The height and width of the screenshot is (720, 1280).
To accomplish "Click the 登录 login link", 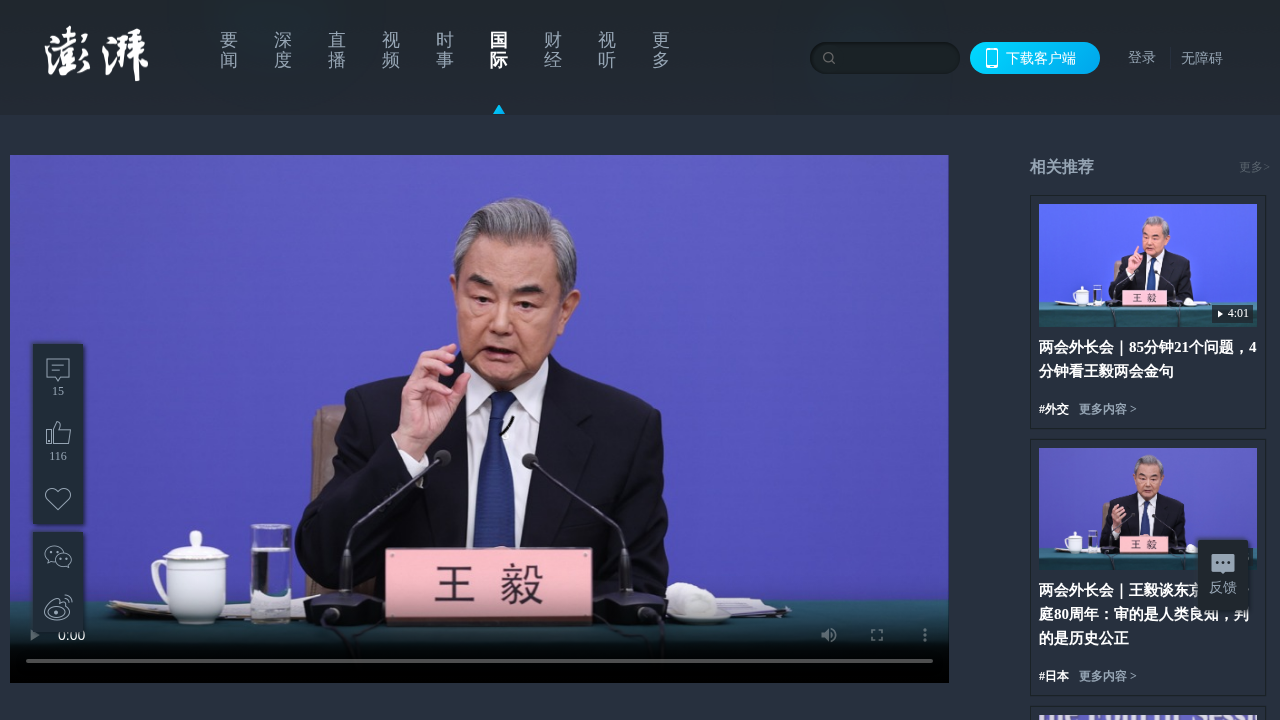I will pos(1141,58).
